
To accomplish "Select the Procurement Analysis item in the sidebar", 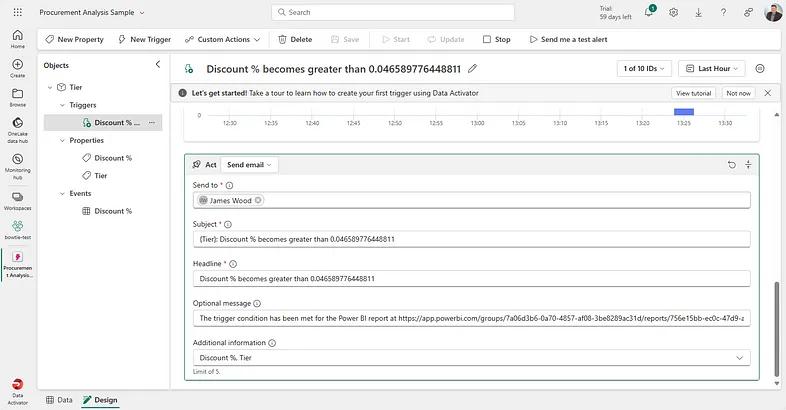I will coord(18,265).
